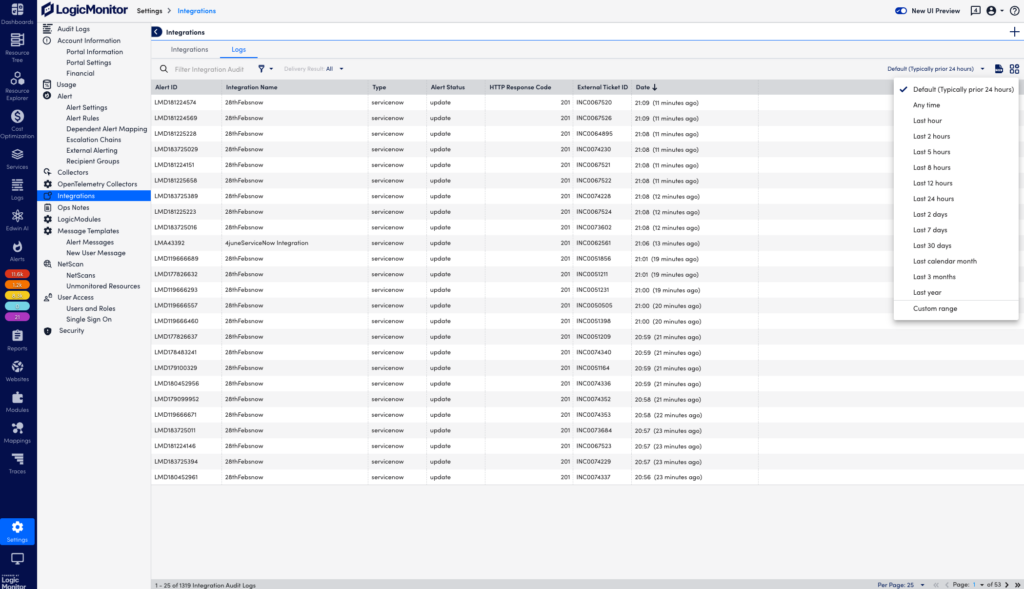Click the Filter Integration Audit field
Image resolution: width=1024 pixels, height=589 pixels.
[209, 69]
